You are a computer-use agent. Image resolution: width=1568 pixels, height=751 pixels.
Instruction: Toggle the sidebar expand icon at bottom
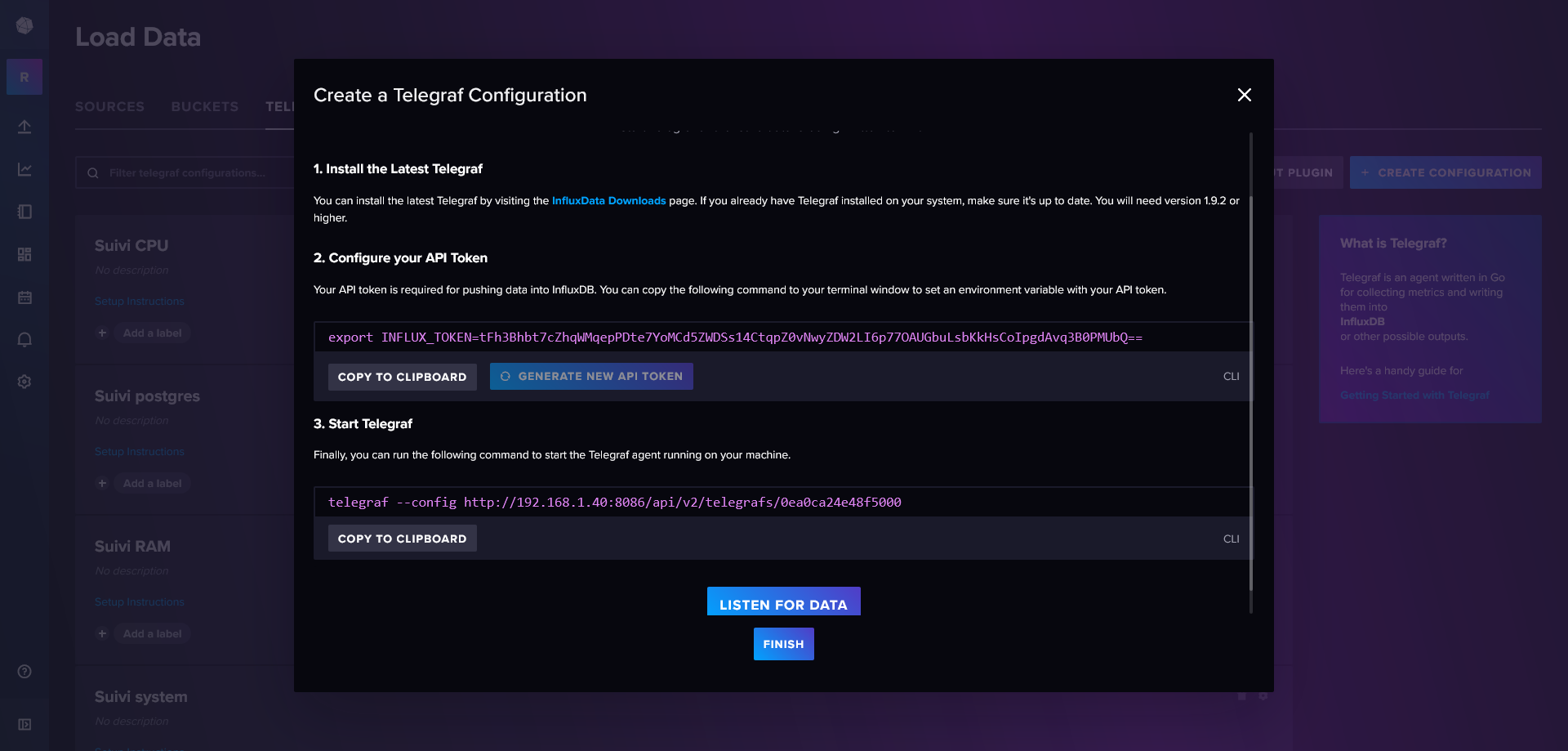(x=24, y=724)
